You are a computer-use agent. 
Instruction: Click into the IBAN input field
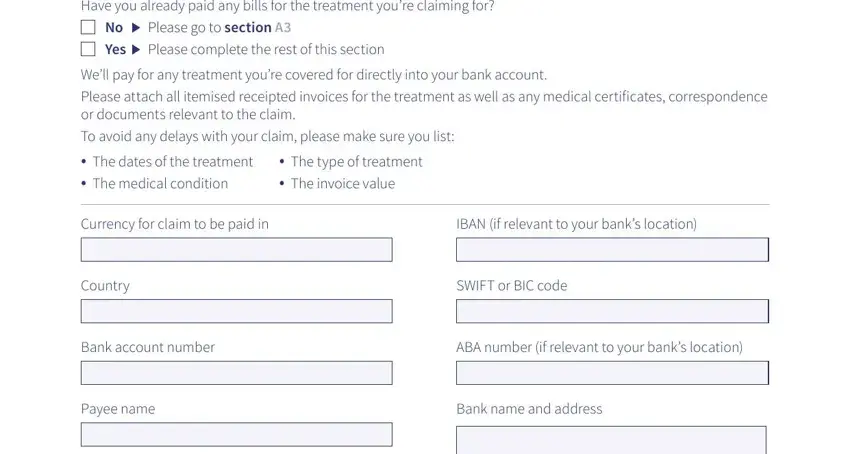pyautogui.click(x=612, y=250)
